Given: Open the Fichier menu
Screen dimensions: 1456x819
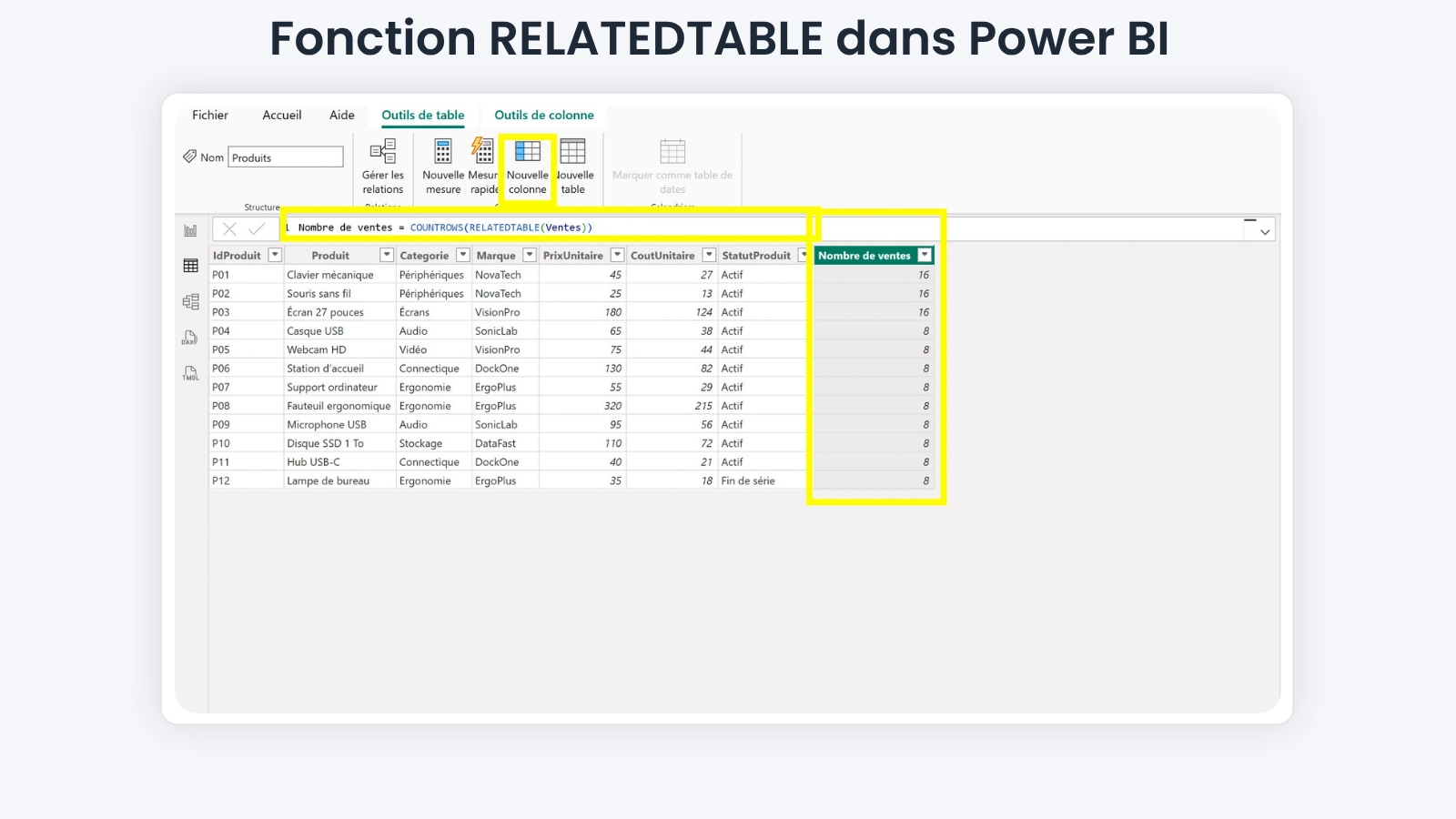Looking at the screenshot, I should pos(210,115).
